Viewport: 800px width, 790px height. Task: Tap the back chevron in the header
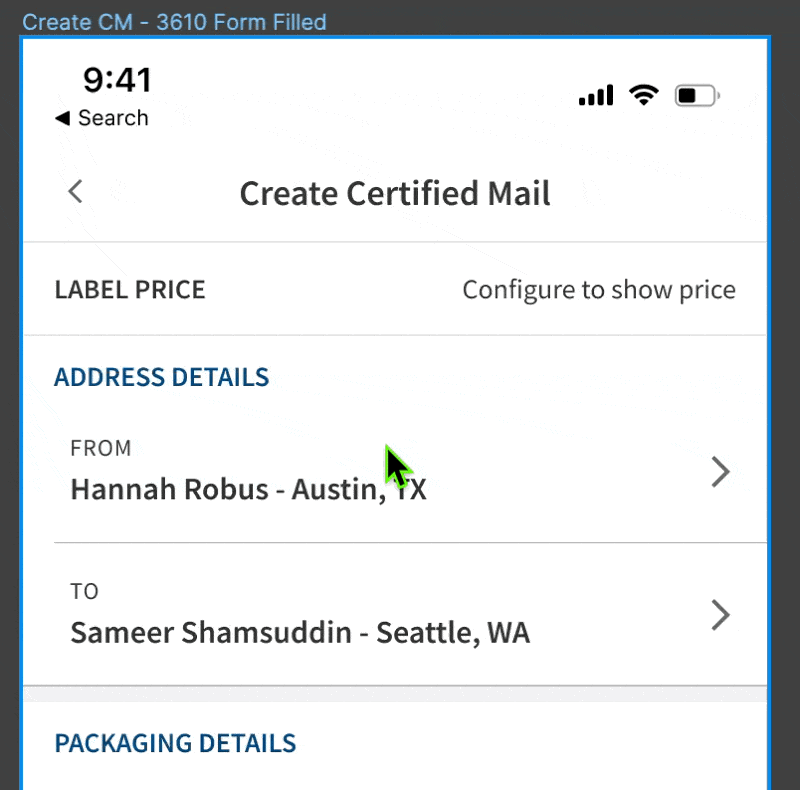pyautogui.click(x=75, y=192)
